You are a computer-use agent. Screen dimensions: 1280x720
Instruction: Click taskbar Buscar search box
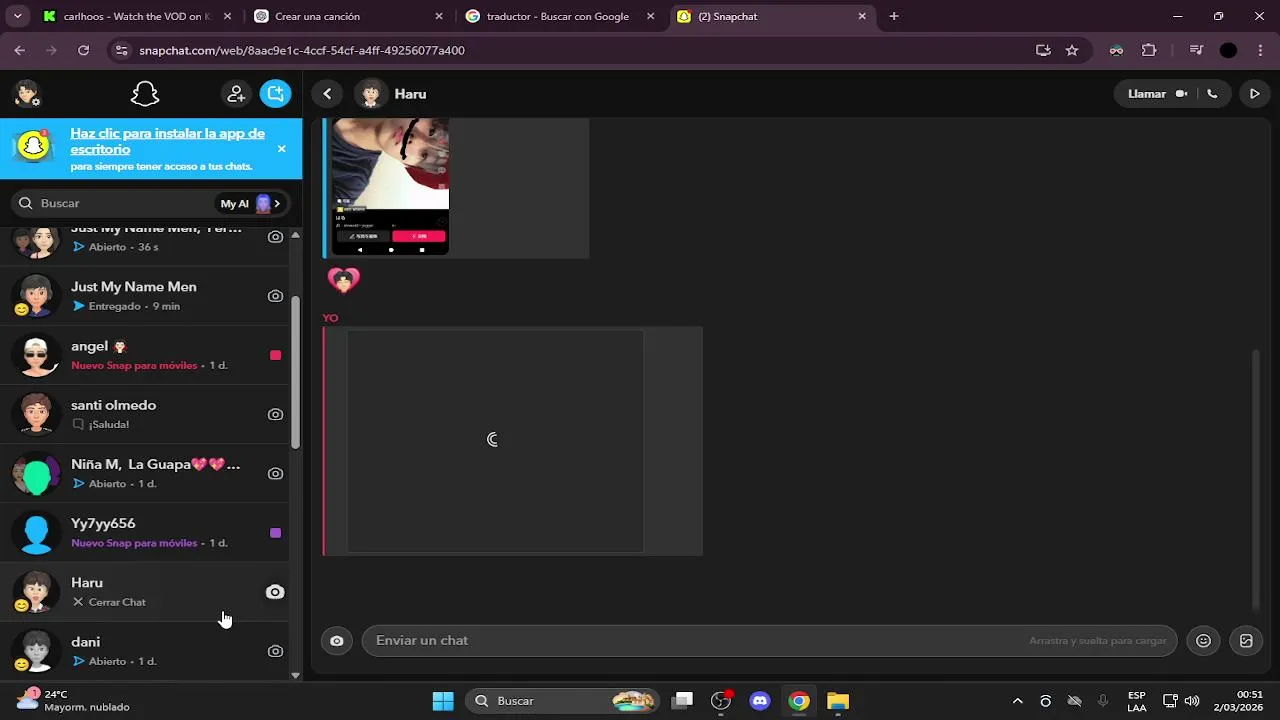564,701
